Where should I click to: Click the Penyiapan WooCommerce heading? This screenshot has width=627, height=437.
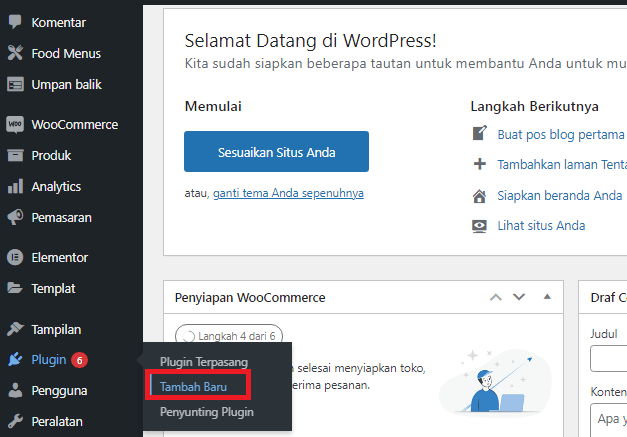(250, 297)
